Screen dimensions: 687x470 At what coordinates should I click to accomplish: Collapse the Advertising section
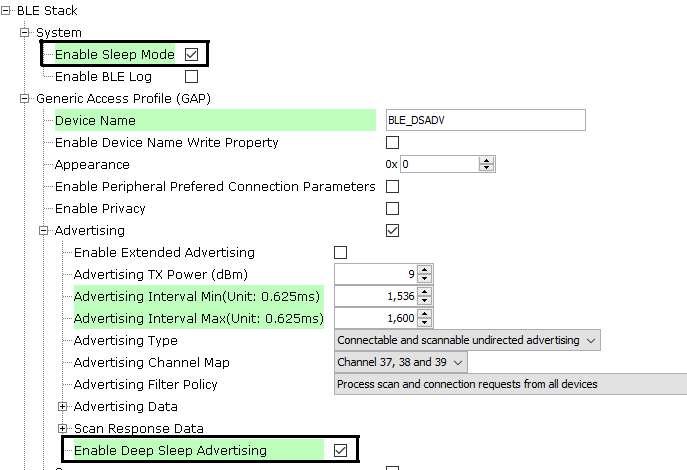45,230
